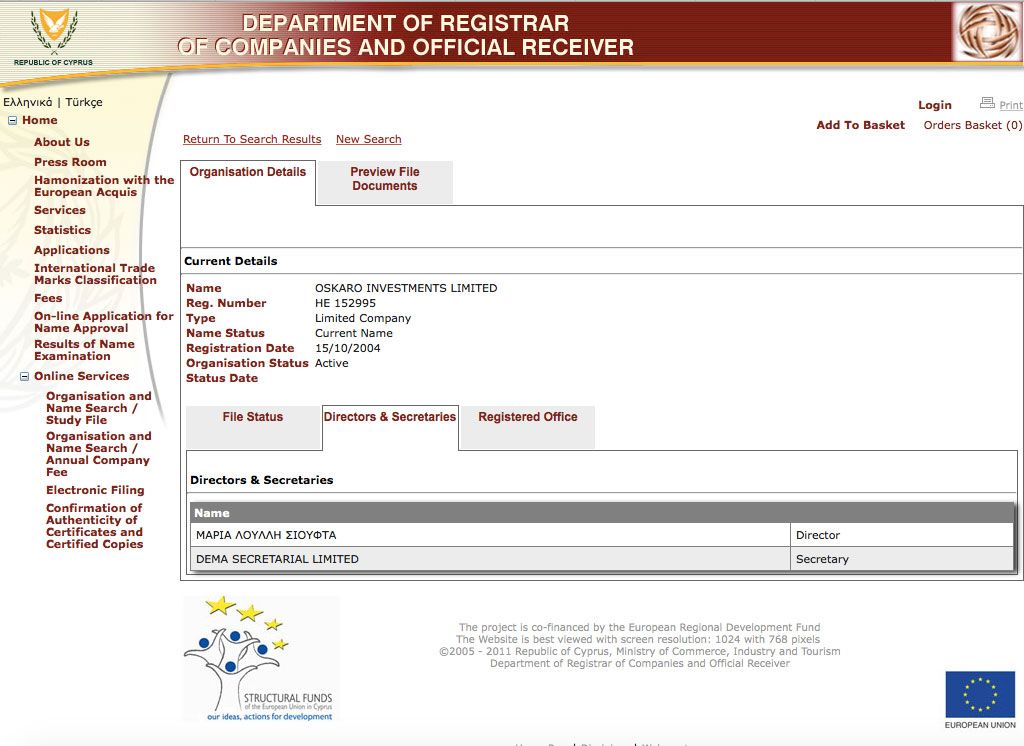The height and width of the screenshot is (746, 1024).
Task: Collapse the Online Services section
Action: [25, 377]
